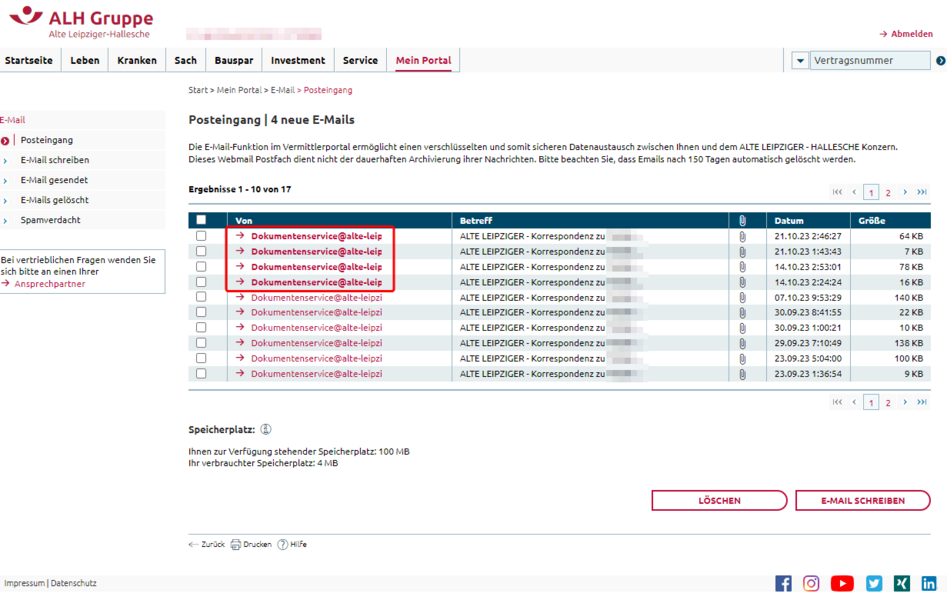Open E-Mails gelöscht in the sidebar
Screen dimensions: 947x600
(x=54, y=200)
